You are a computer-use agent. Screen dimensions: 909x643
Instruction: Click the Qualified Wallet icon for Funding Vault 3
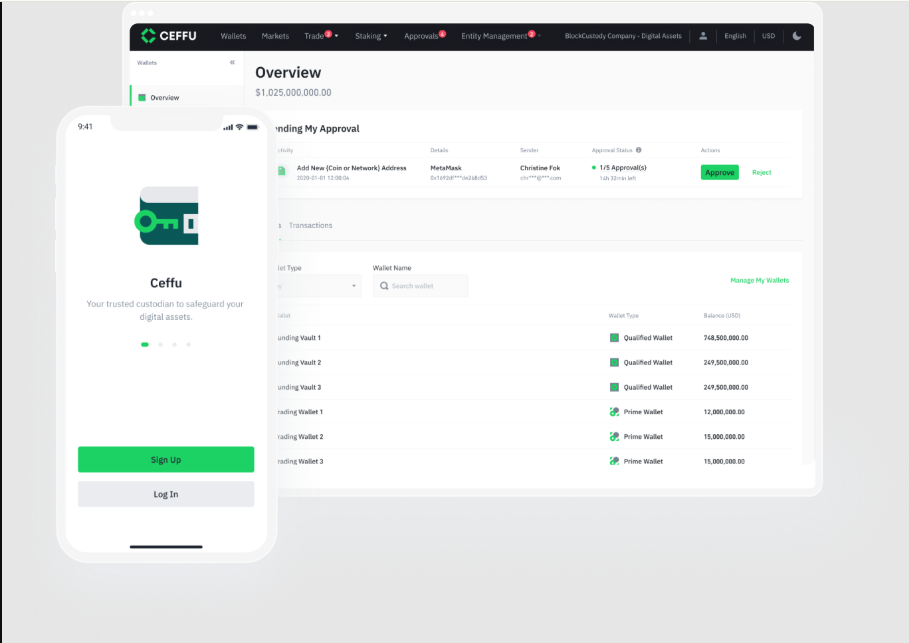614,387
